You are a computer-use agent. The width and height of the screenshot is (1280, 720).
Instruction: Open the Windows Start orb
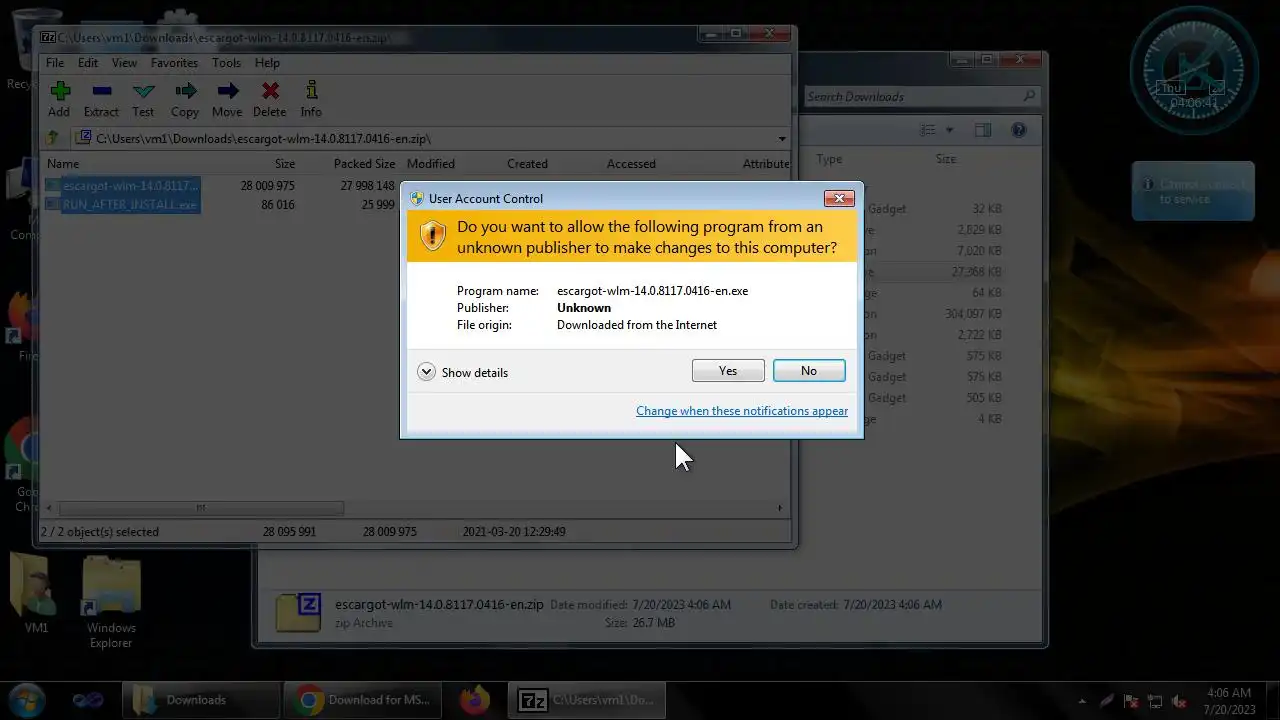[x=28, y=700]
